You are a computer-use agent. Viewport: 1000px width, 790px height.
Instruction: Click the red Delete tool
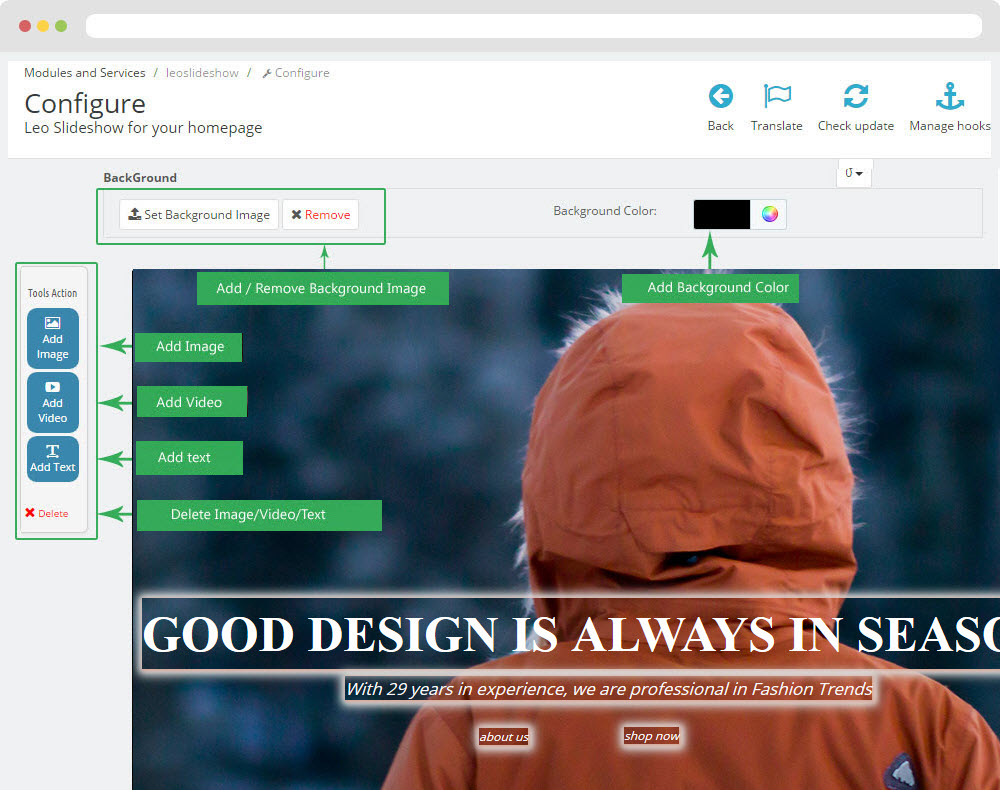point(47,513)
